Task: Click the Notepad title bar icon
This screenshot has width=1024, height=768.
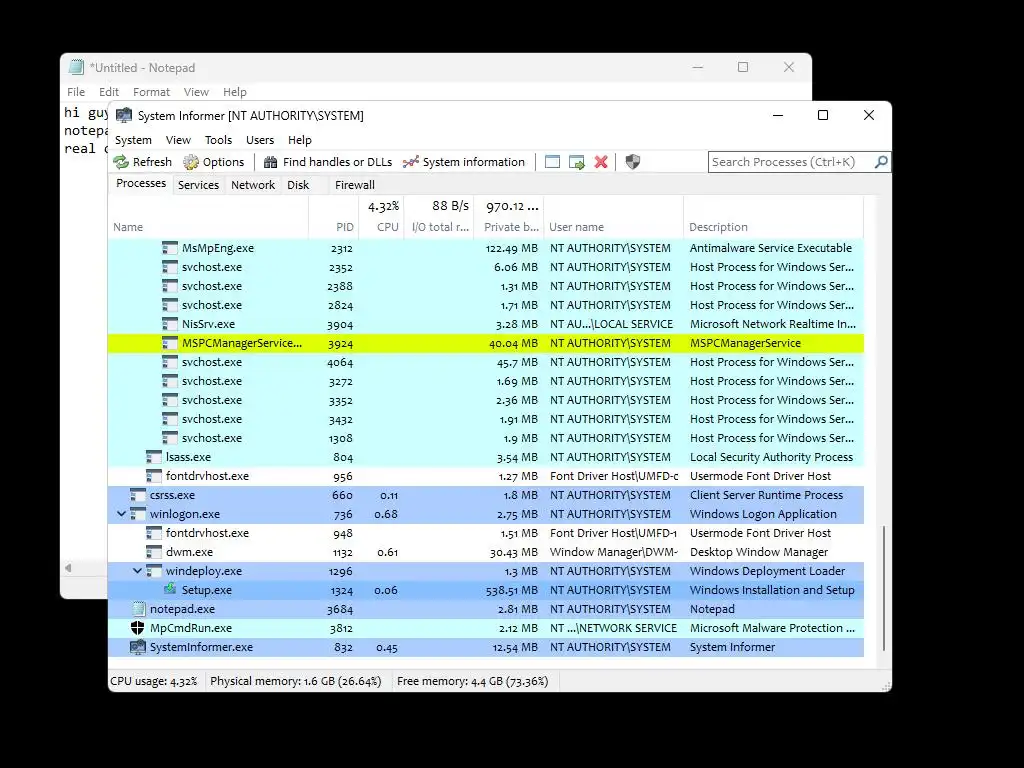Action: coord(76,67)
